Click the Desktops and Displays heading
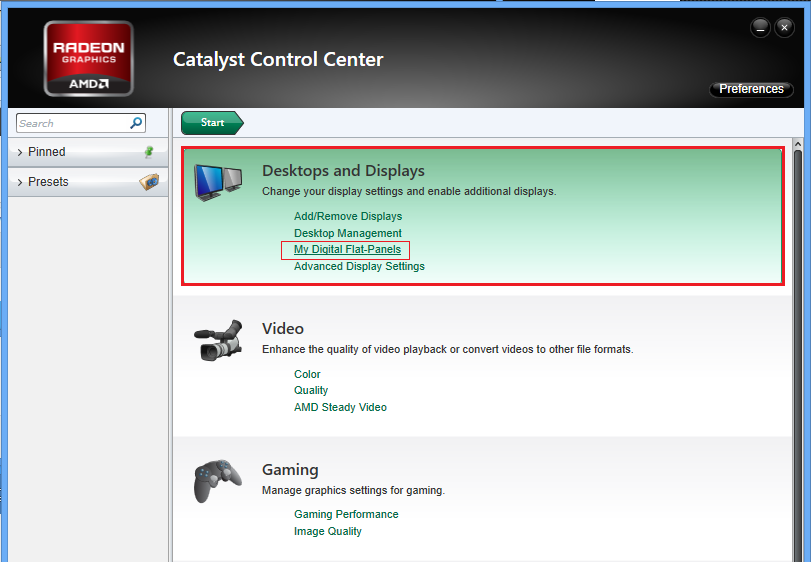This screenshot has width=811, height=562. (343, 171)
